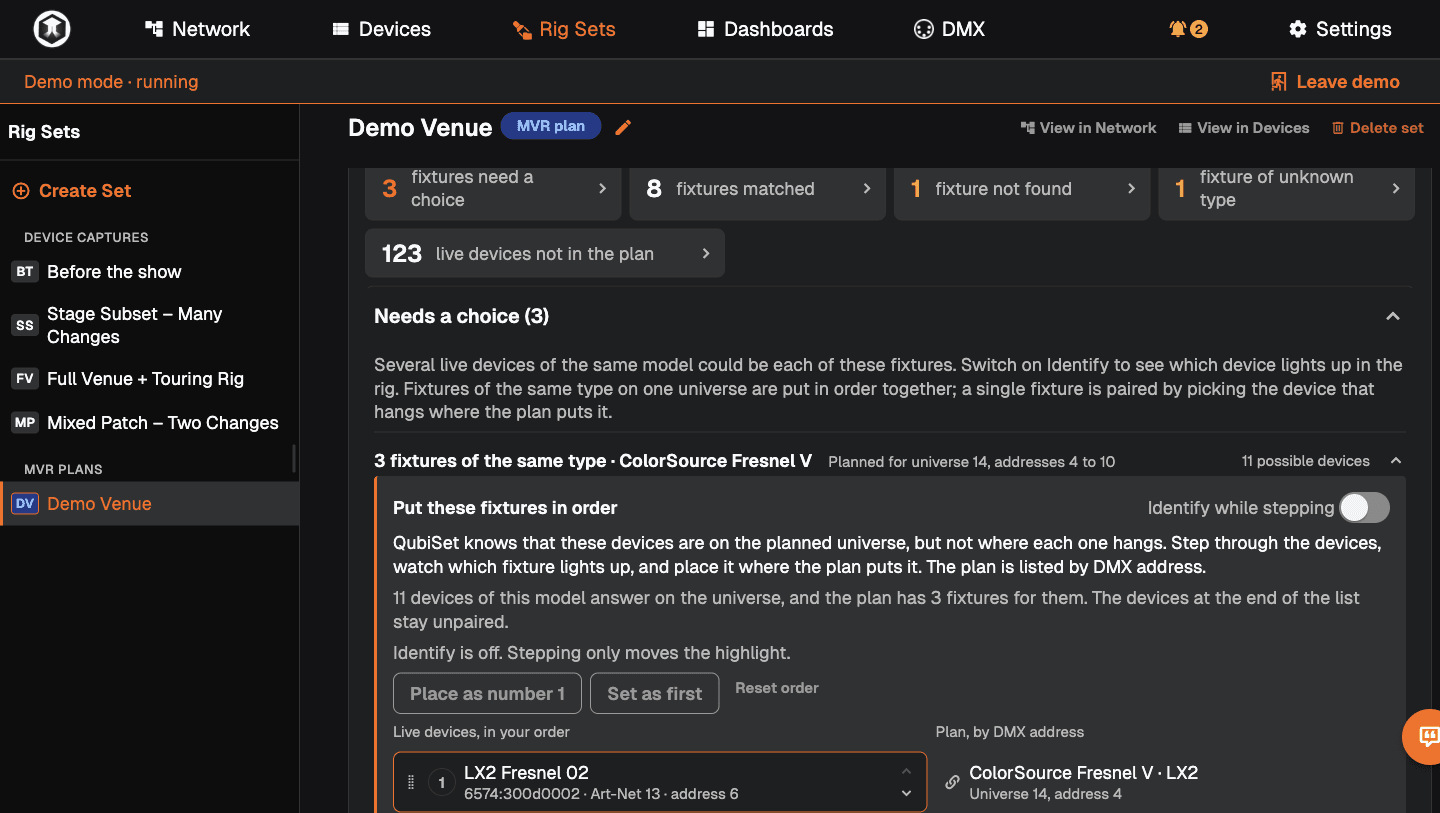The width and height of the screenshot is (1440, 813).
Task: Move LX2 Fresnel 02 down with arrow
Action: point(906,793)
